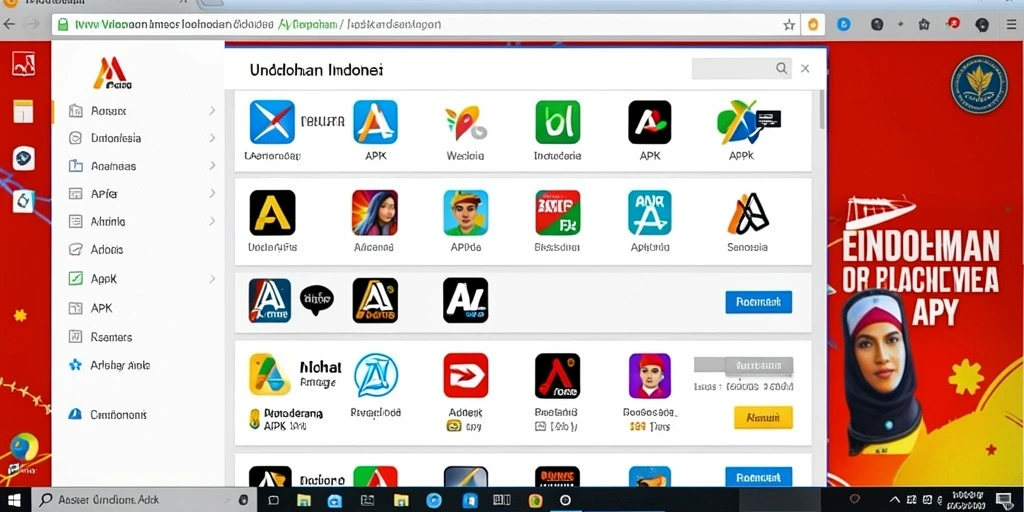The width and height of the screenshot is (1024, 512).
Task: Open the blue X app icon in first row
Action: tap(272, 122)
